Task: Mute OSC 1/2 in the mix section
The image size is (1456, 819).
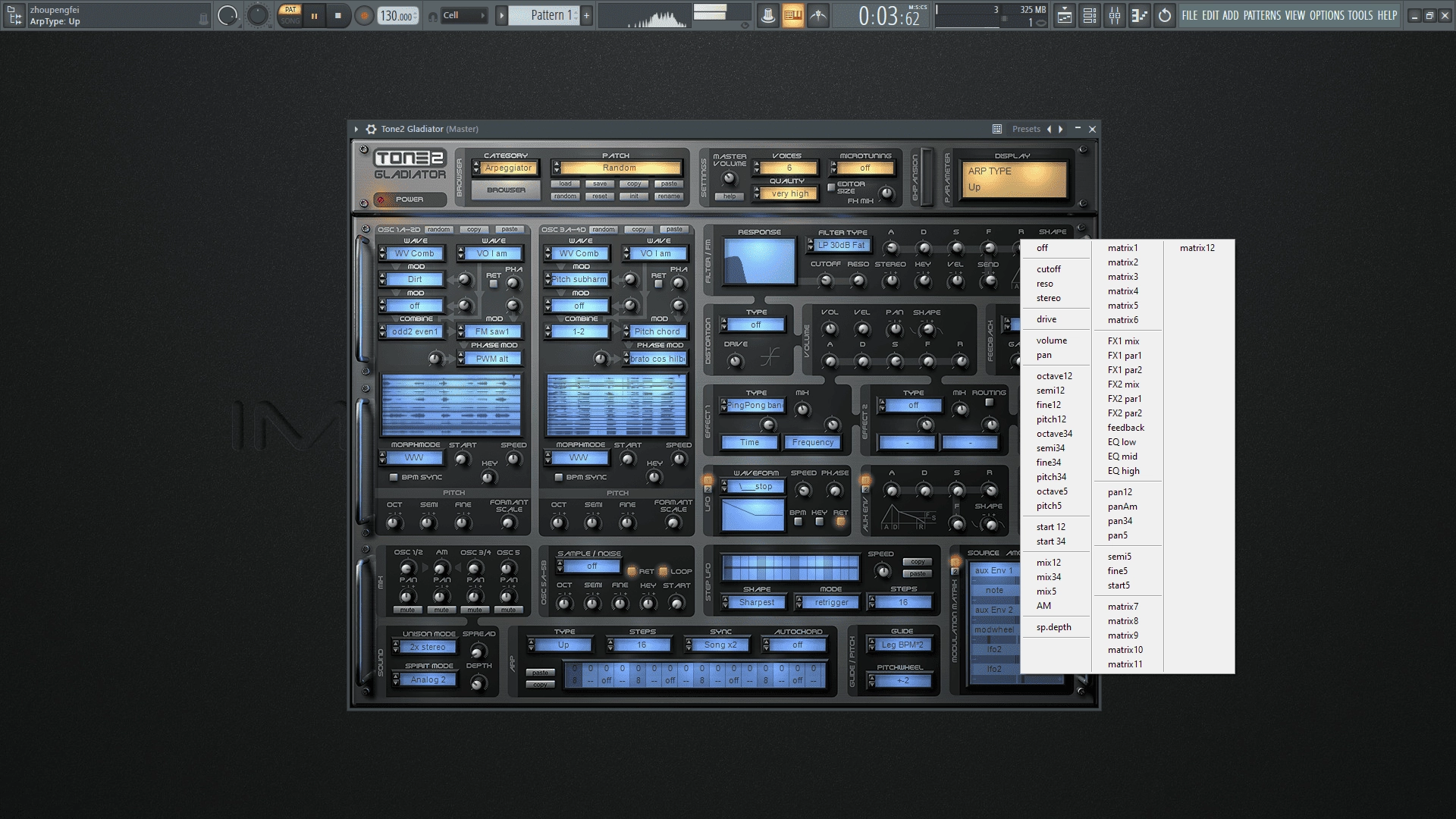Action: click(x=408, y=610)
